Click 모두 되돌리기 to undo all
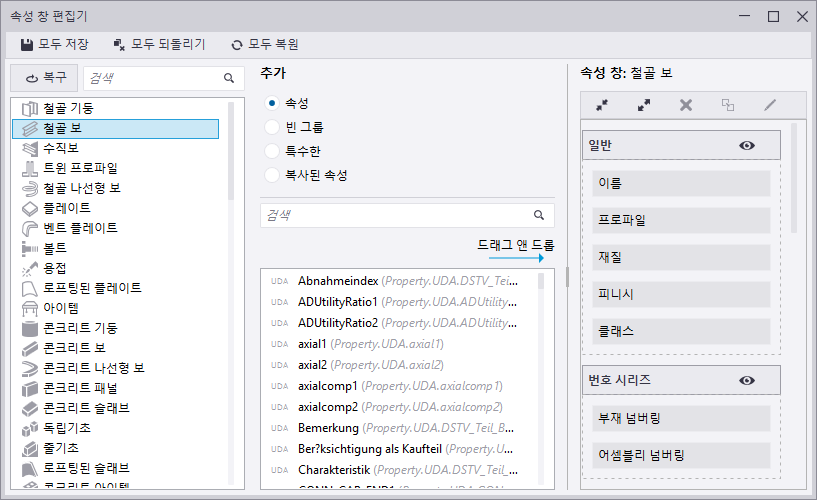Image resolution: width=817 pixels, height=500 pixels. click(x=159, y=44)
